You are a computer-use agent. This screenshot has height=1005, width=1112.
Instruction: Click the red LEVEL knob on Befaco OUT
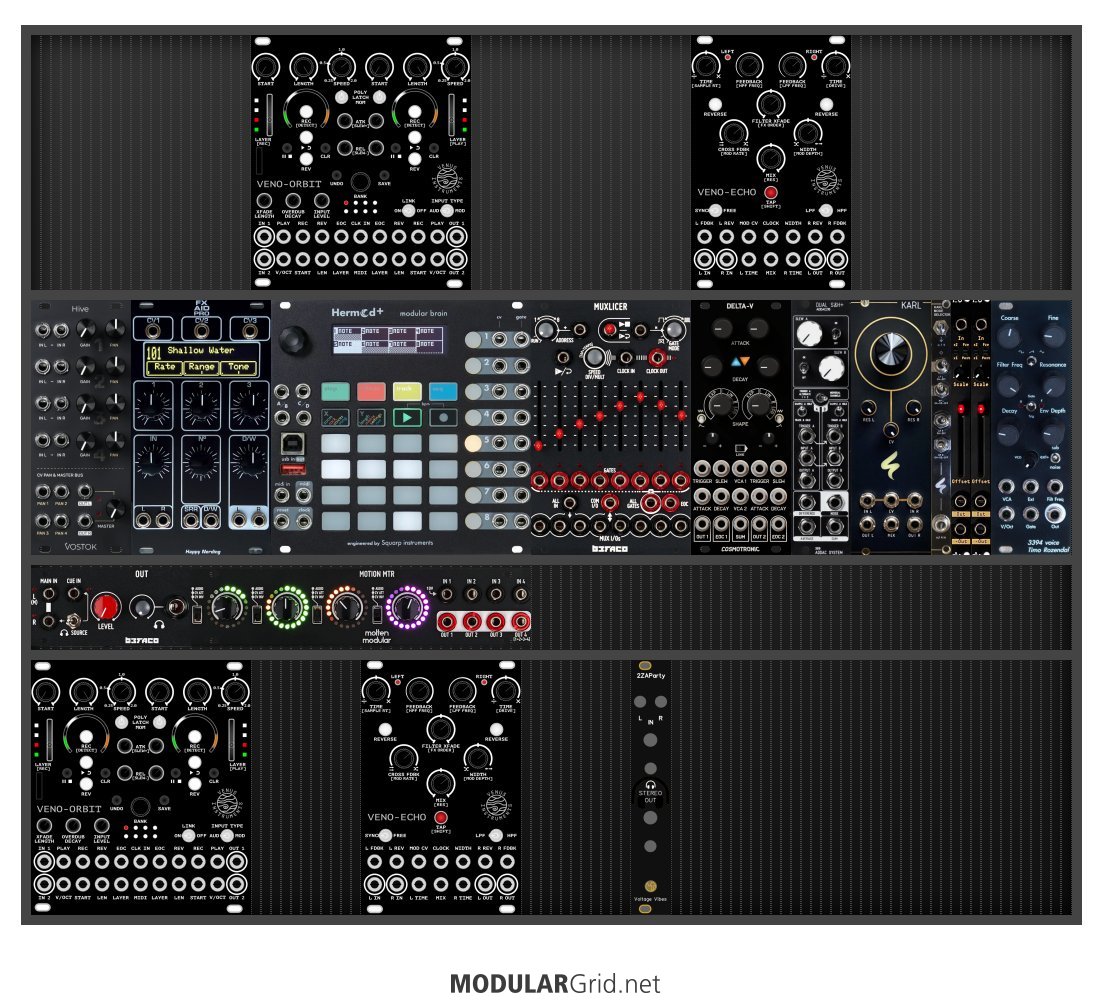[106, 607]
